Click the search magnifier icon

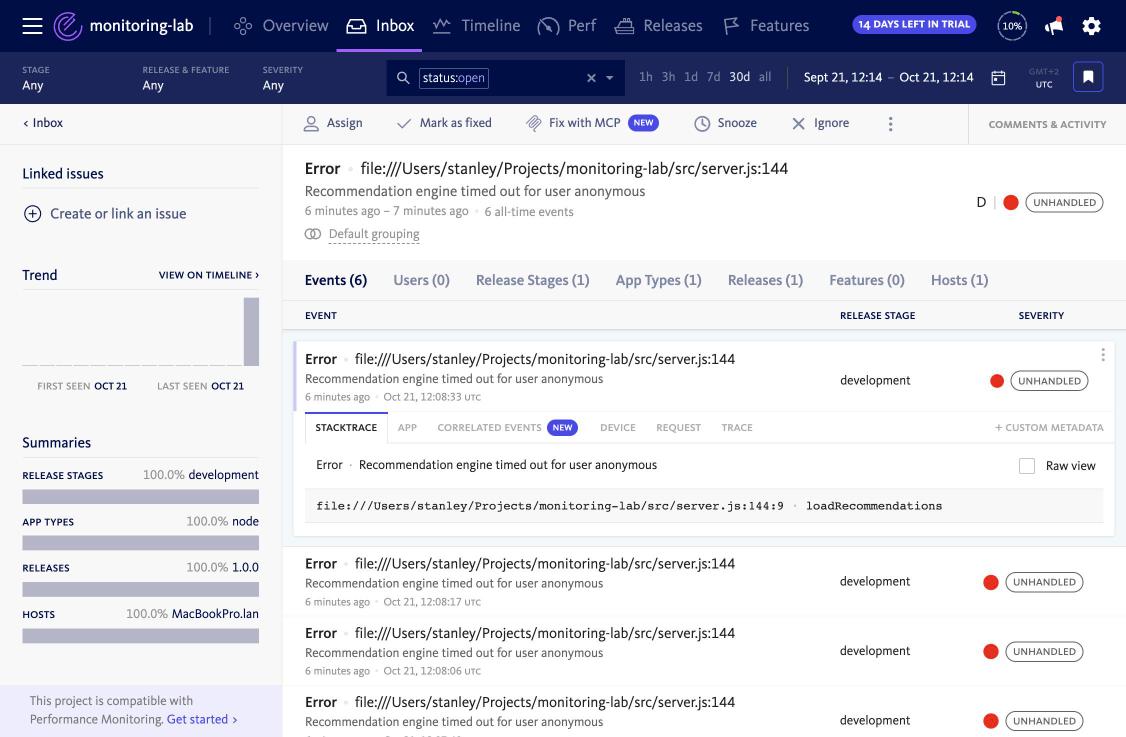403,78
